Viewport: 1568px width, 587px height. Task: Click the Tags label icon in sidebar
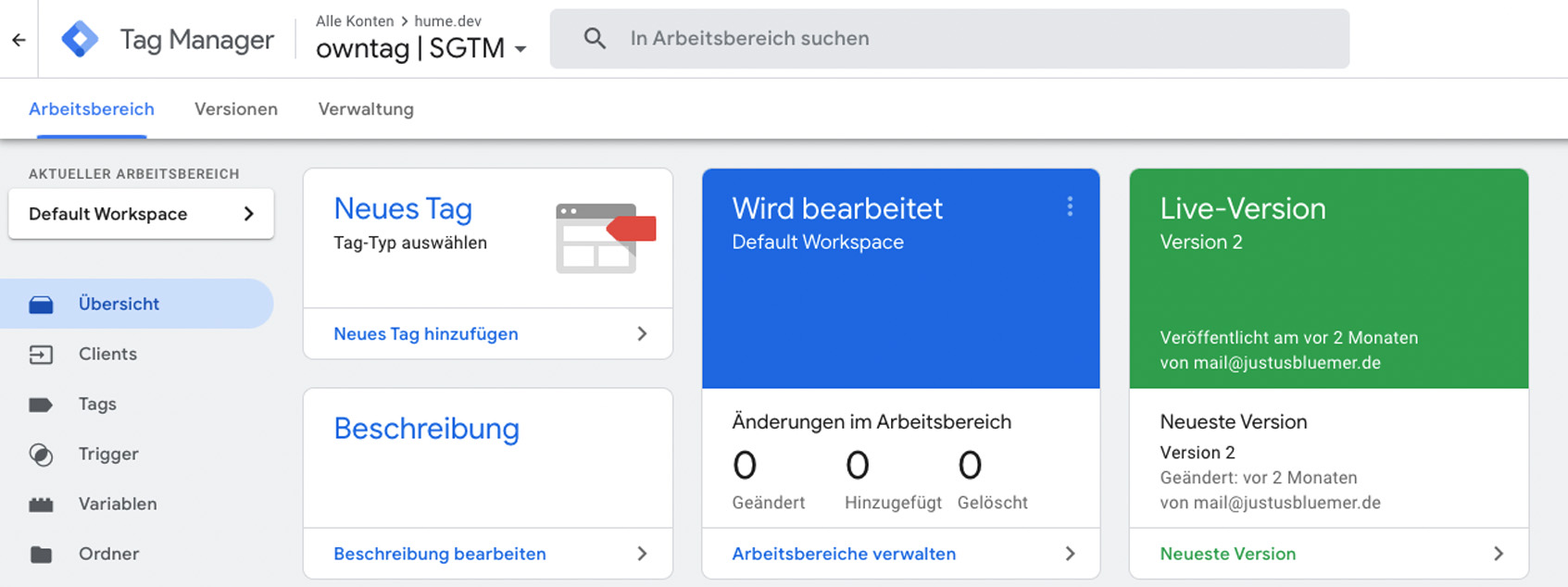[41, 405]
